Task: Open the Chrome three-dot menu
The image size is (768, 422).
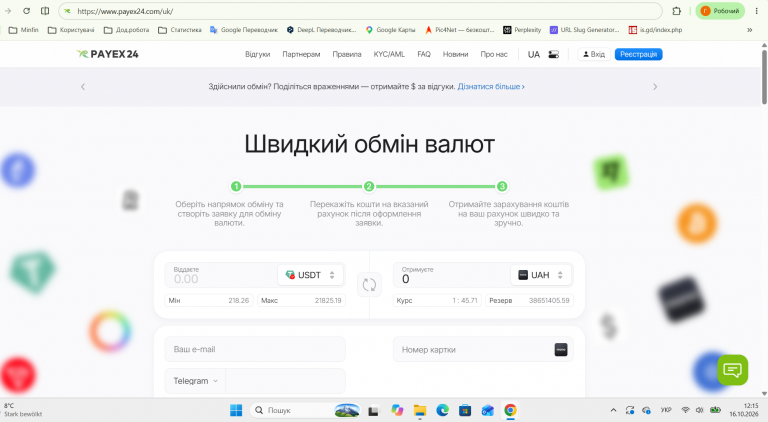Action: (757, 11)
